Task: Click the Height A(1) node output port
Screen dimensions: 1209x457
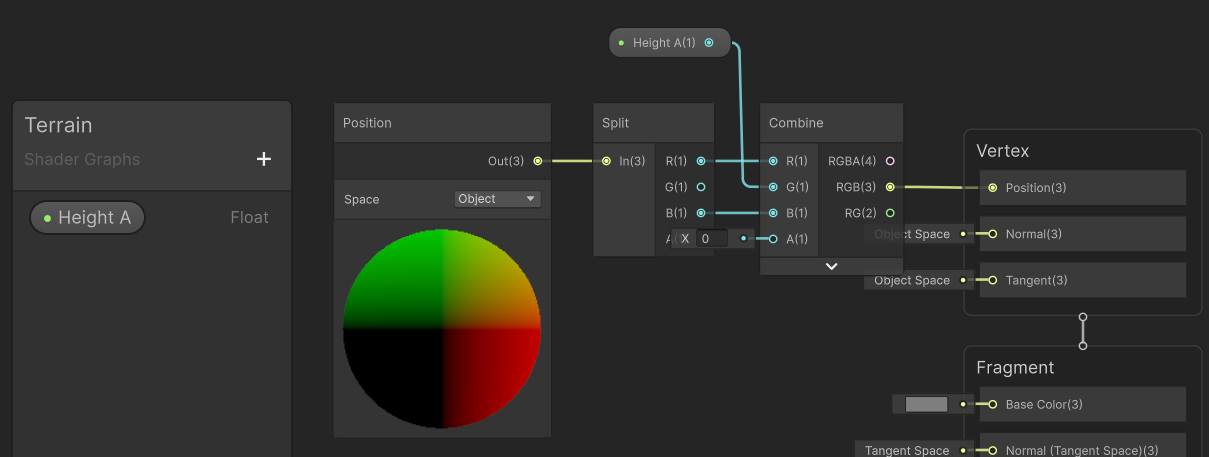Action: [709, 43]
